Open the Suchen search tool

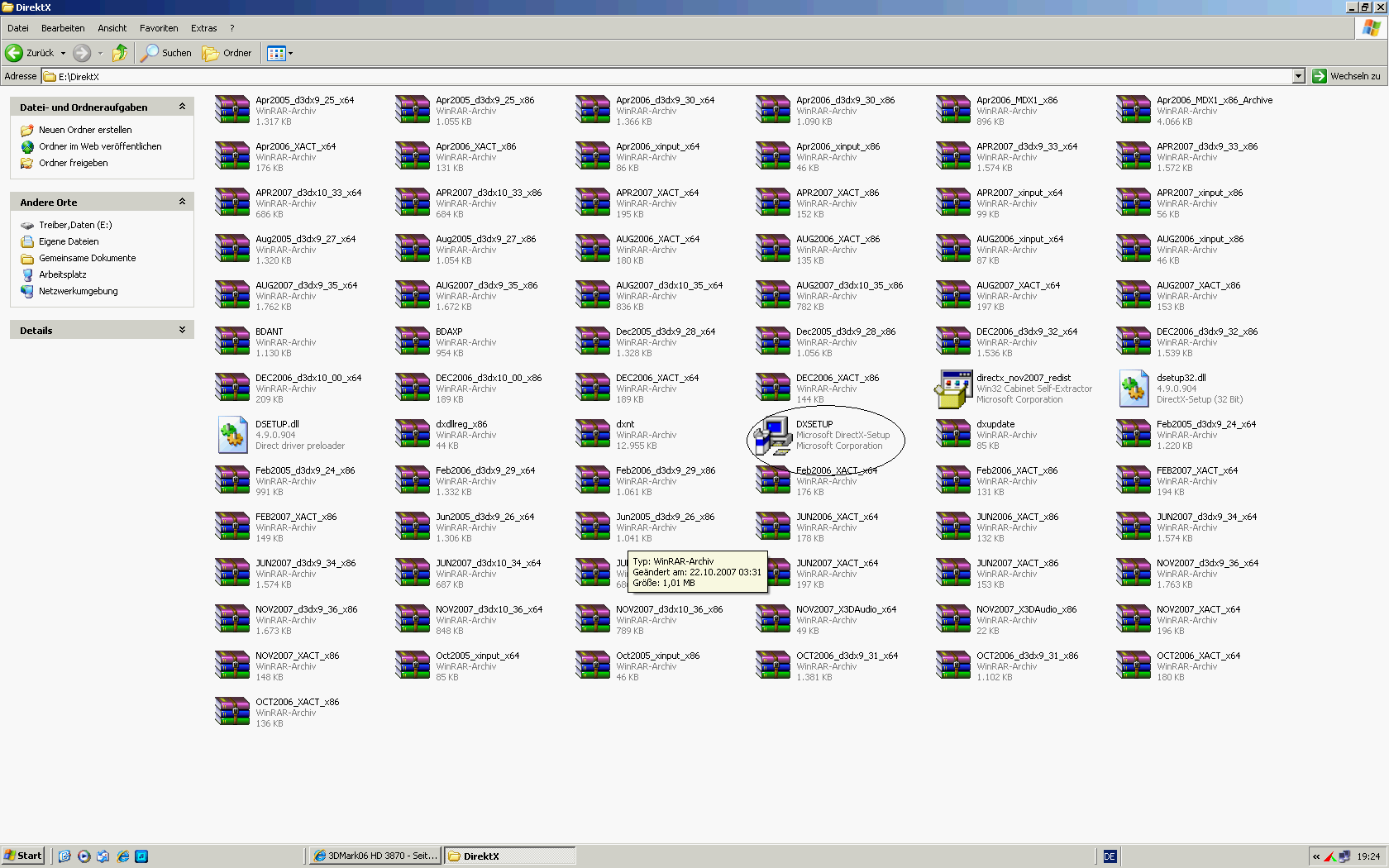point(166,53)
